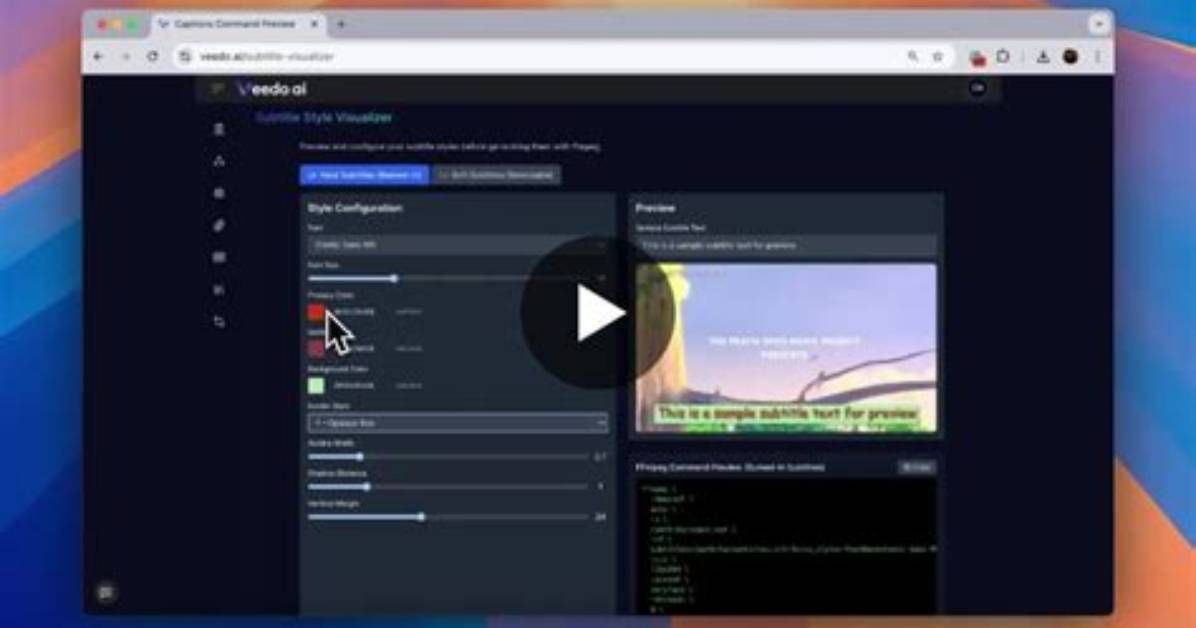Open the Chrome downloads icon

coord(1043,56)
